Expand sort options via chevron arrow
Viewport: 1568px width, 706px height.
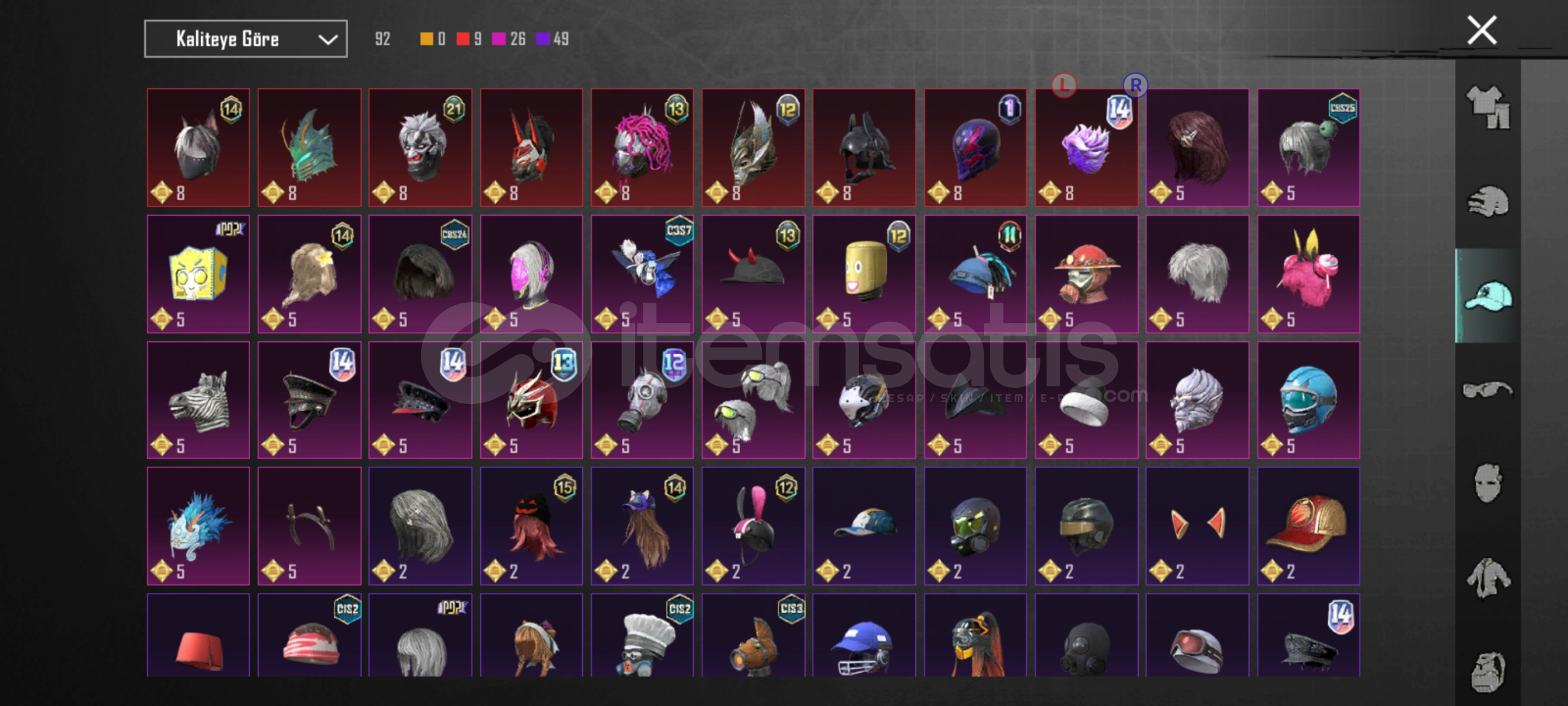click(327, 40)
